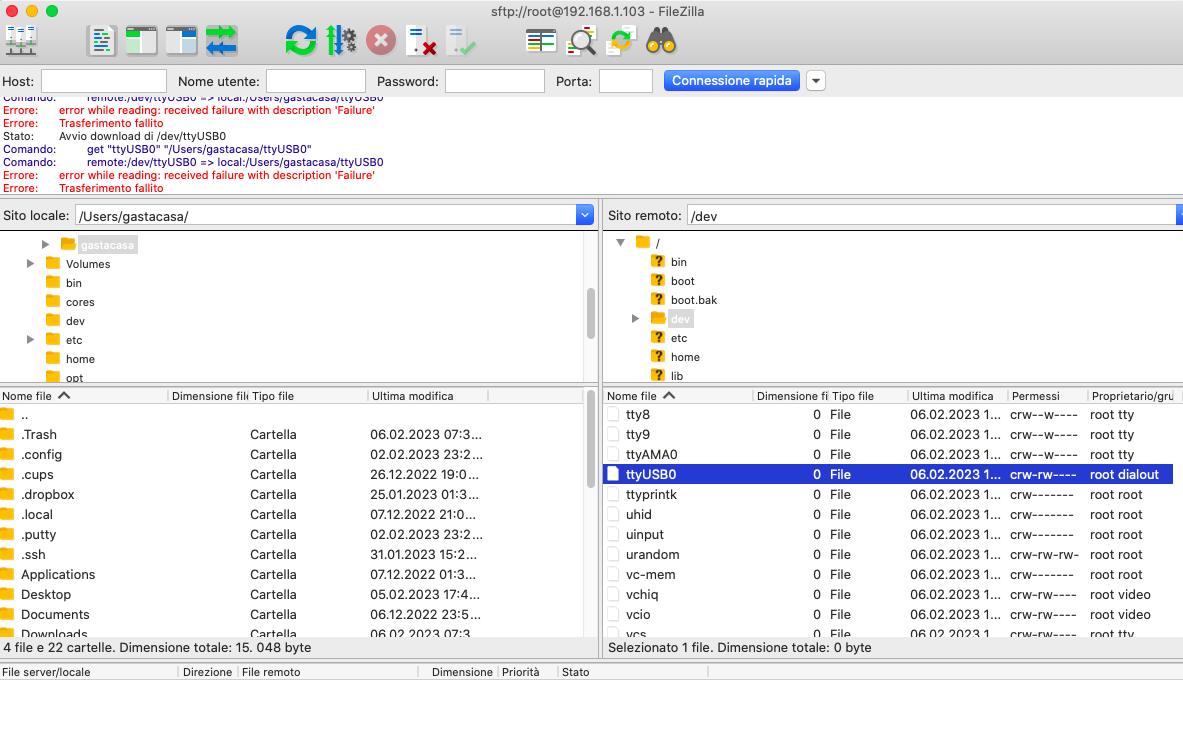Expand Volumes folder in local tree
Screen dimensions: 1183x744
pos(30,263)
